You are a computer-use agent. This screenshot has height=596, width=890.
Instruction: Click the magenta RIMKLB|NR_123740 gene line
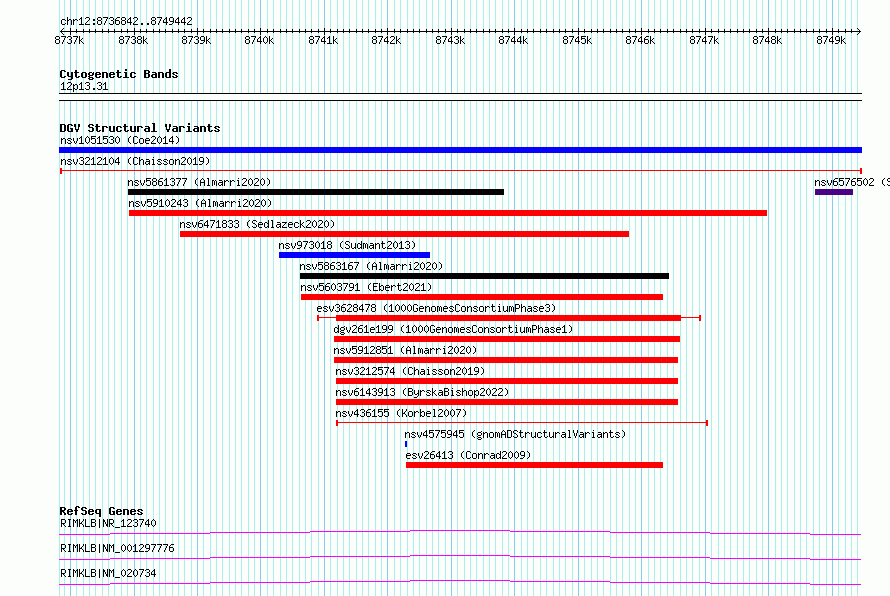tap(460, 532)
